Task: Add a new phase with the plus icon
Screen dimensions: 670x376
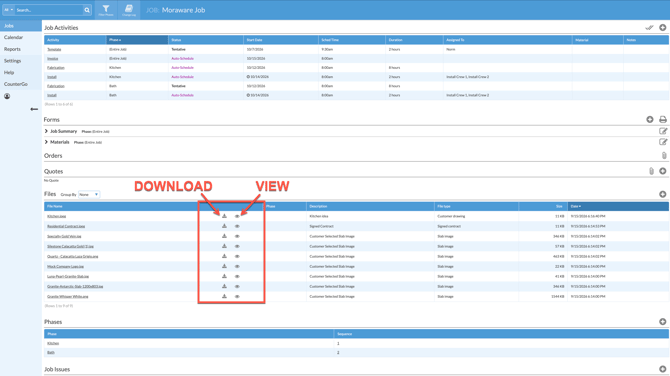Action: pos(662,321)
